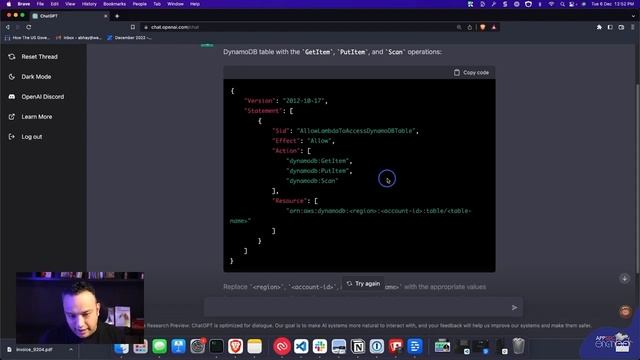Click the moon icon beside Dark Mode
This screenshot has height=360, width=640.
(12, 77)
